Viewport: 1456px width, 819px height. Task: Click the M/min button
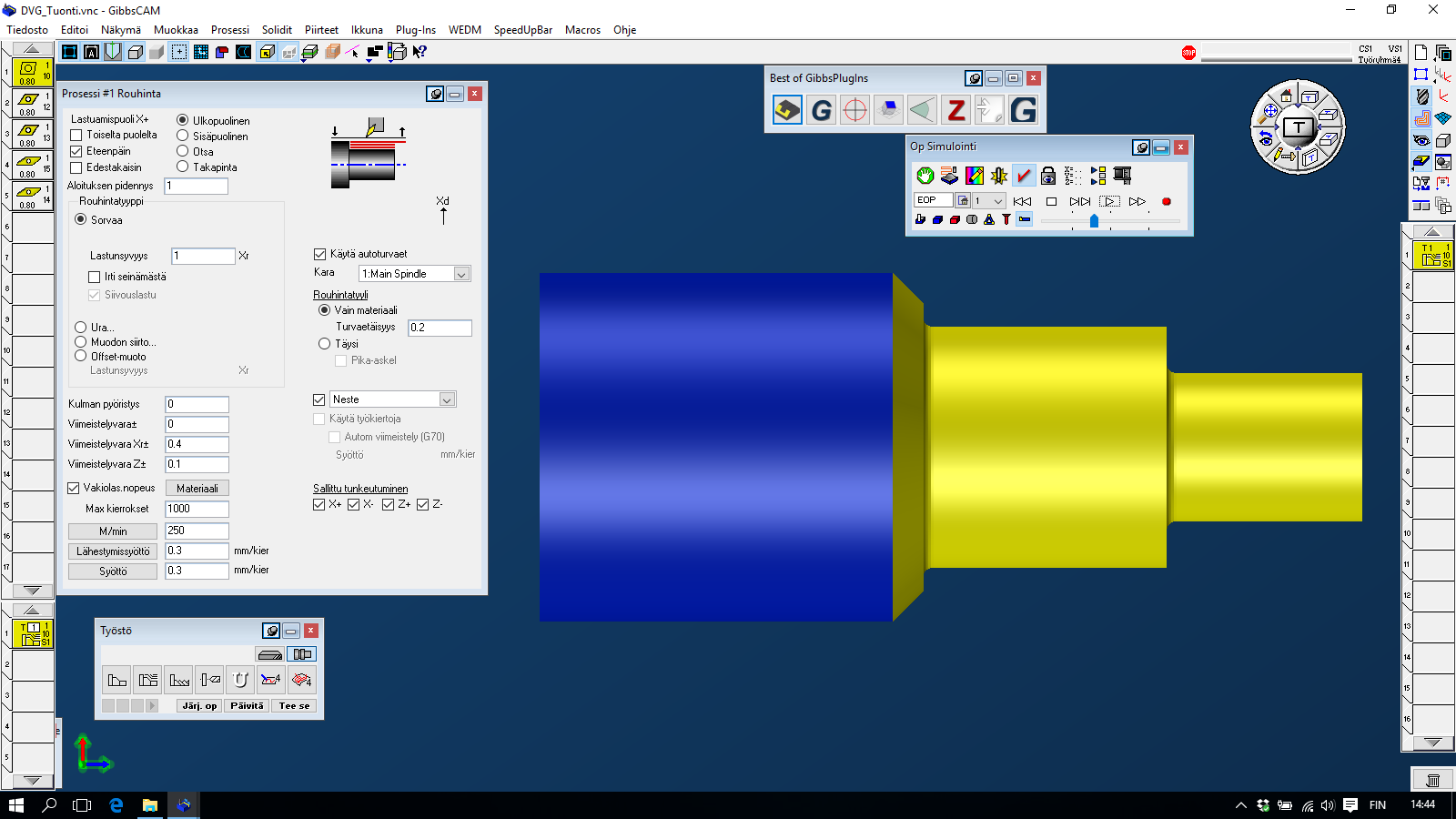coord(113,531)
